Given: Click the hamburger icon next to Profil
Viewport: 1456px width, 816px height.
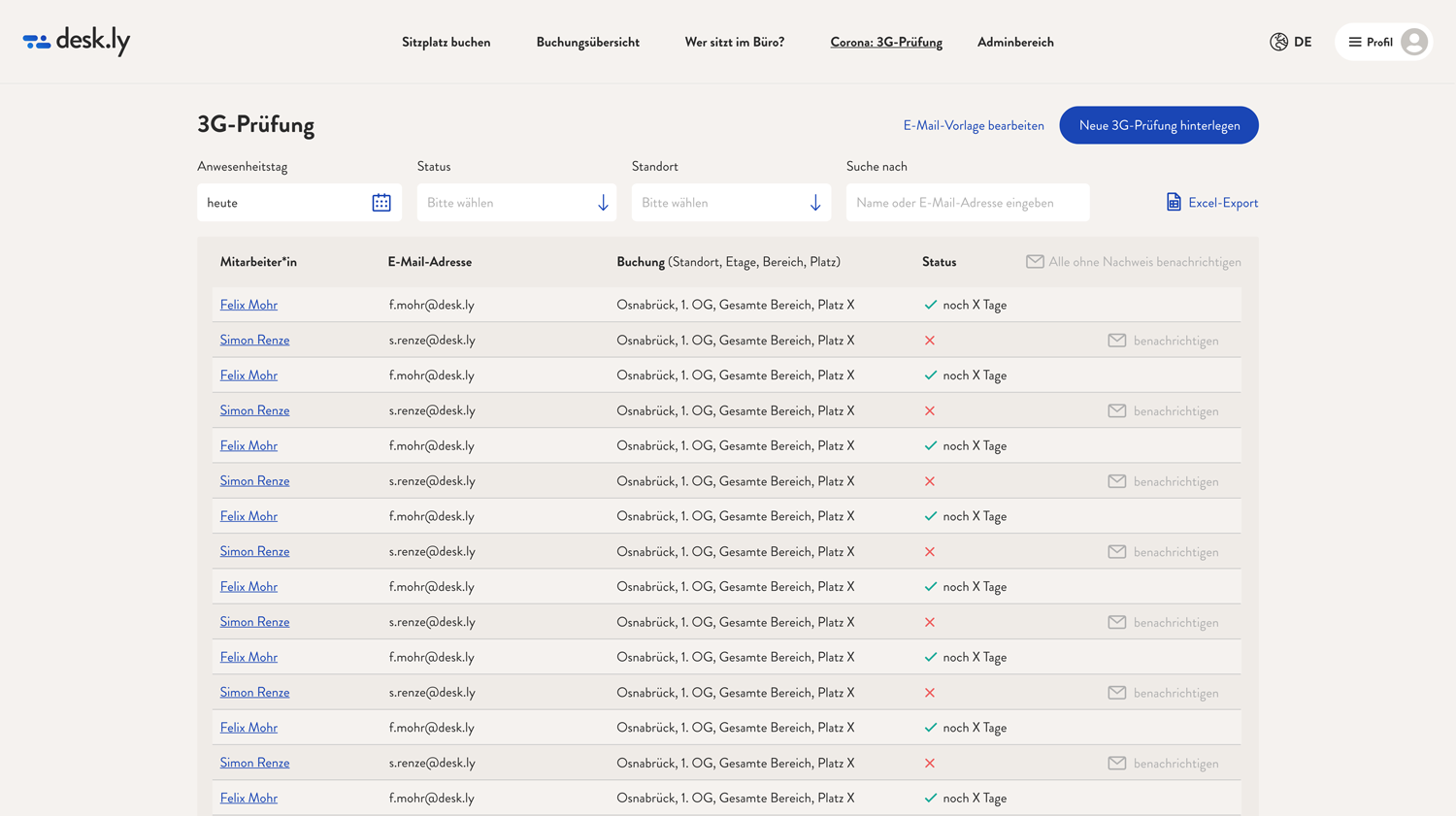Looking at the screenshot, I should coord(1355,42).
